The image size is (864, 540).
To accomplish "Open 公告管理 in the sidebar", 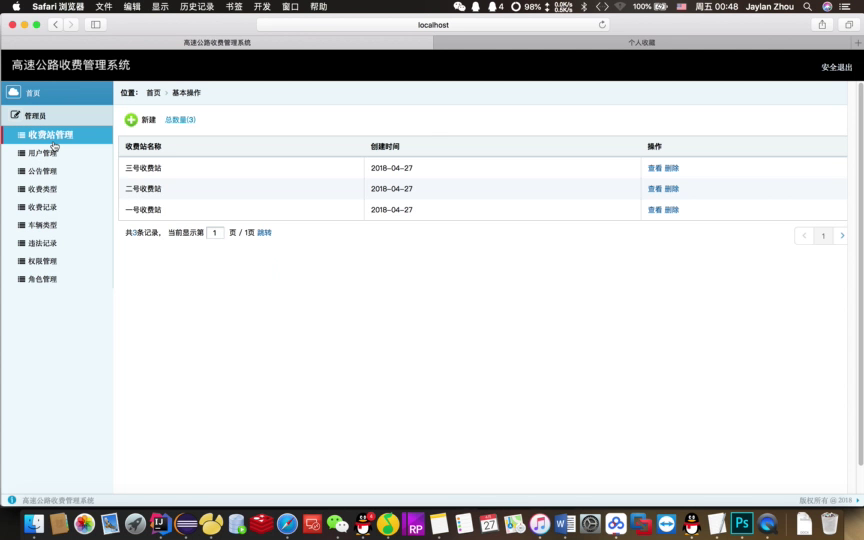I will [42, 171].
